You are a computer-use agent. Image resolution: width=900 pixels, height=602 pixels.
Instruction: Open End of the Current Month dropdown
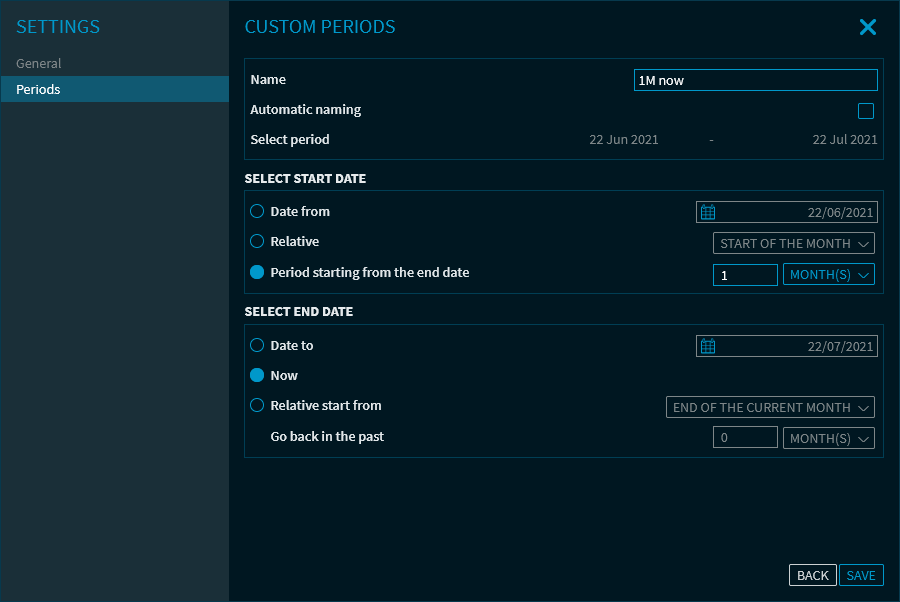770,407
